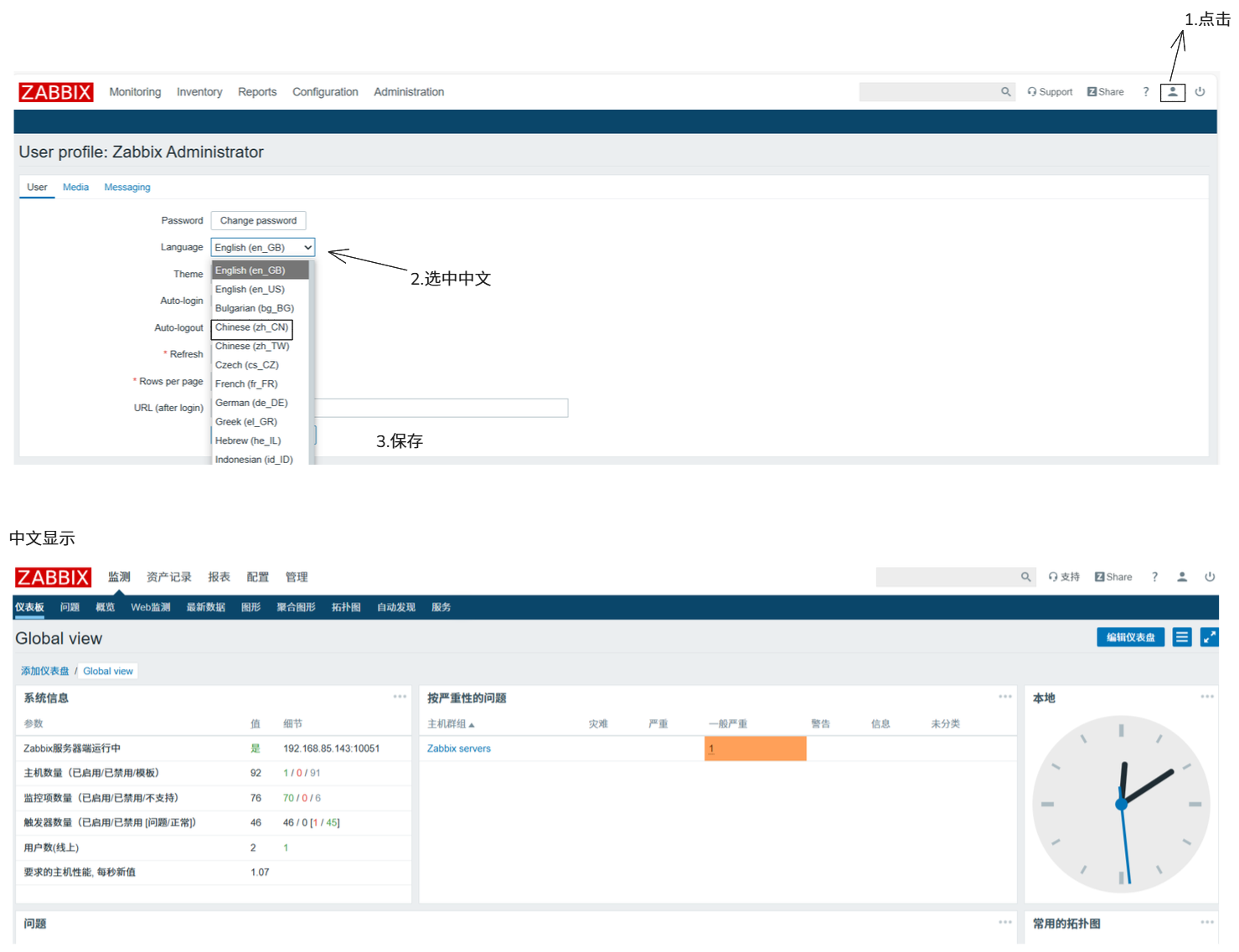1239x952 pixels.
Task: Click the ZABBIX logo in Chinese screenshot
Action: click(x=54, y=577)
